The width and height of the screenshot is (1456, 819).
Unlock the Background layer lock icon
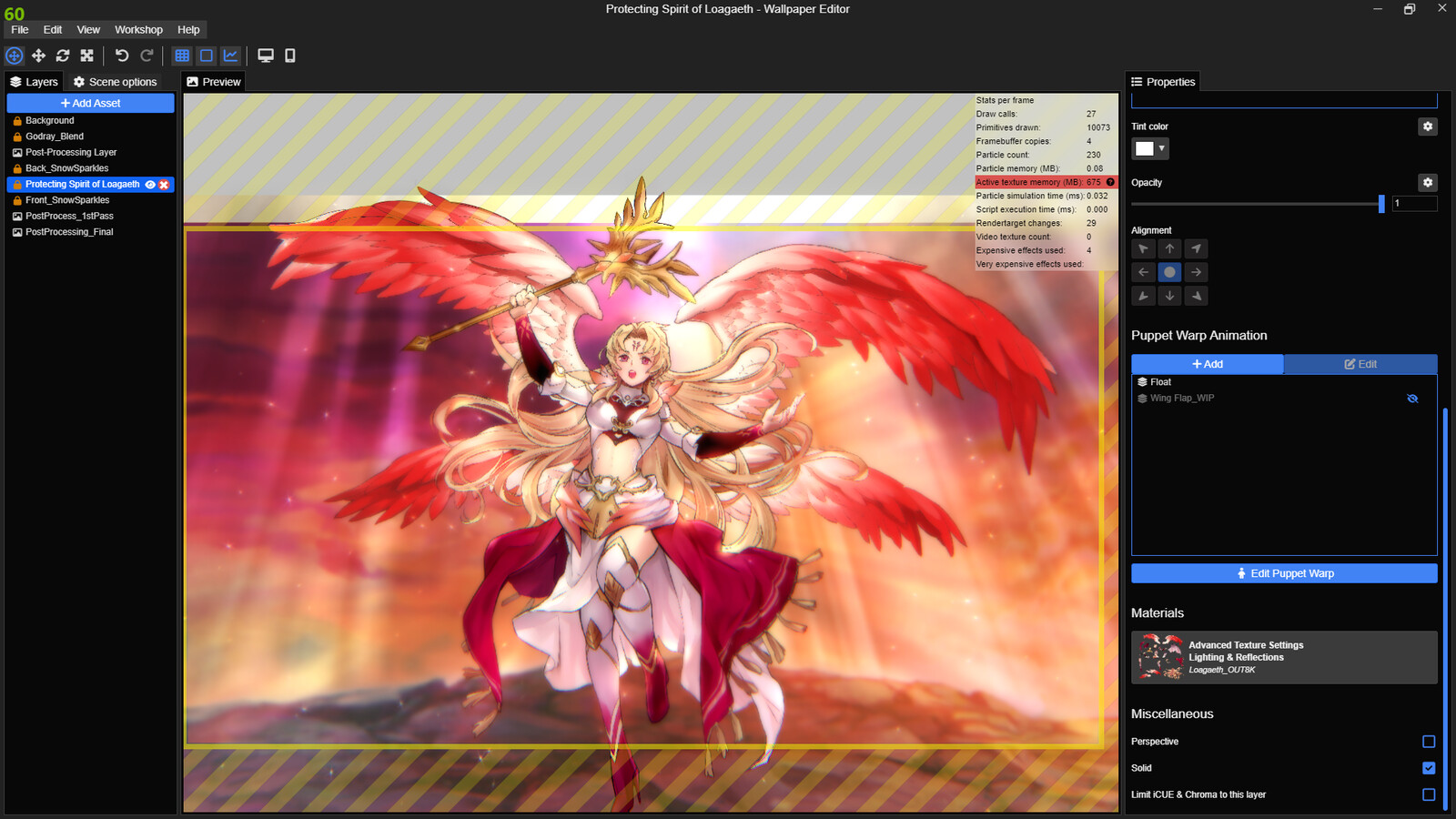[x=17, y=120]
